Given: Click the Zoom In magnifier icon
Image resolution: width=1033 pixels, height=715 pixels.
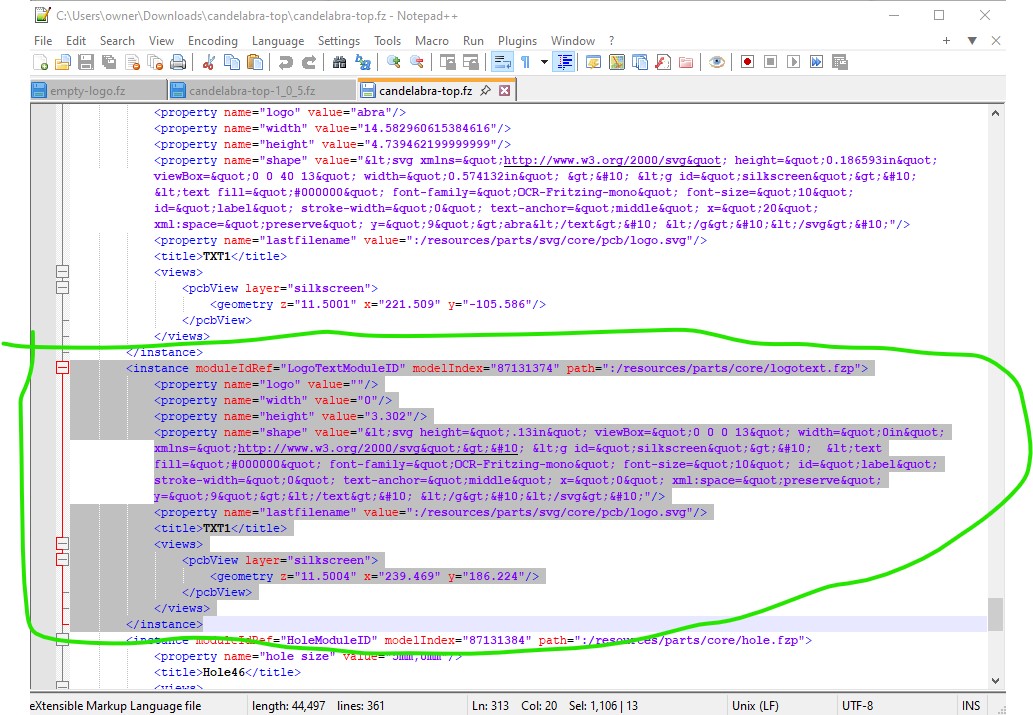Looking at the screenshot, I should pos(393,62).
